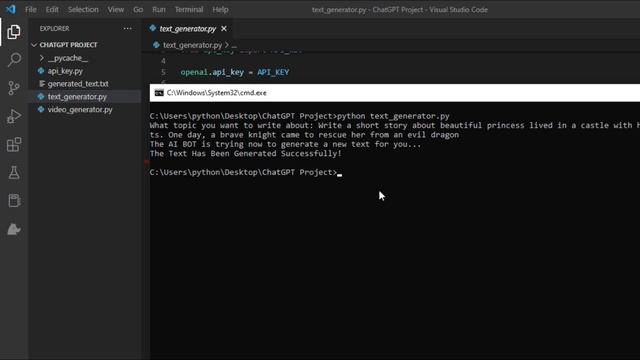Click text_generator.py in the breadcrumb

192,45
